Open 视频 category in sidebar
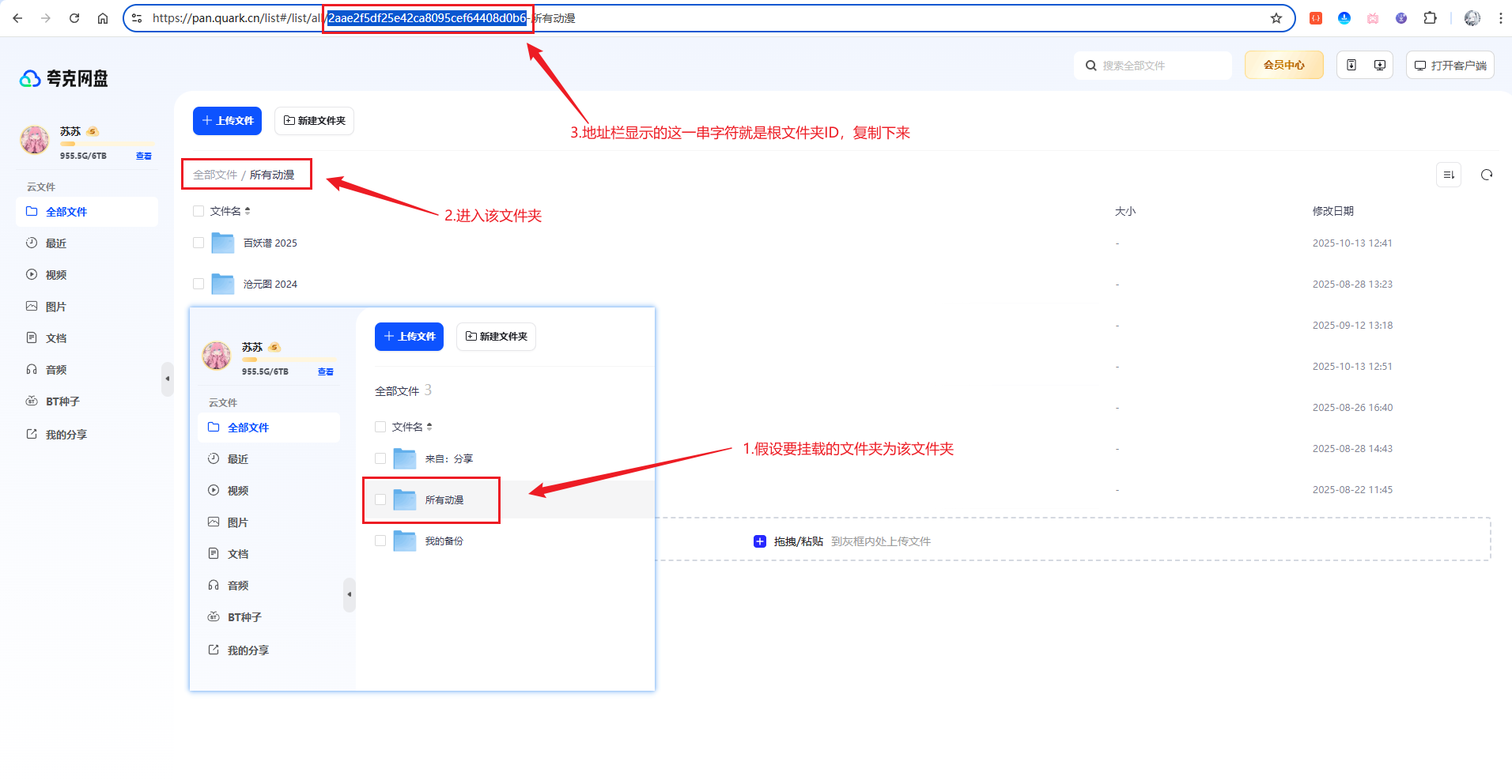 55,275
